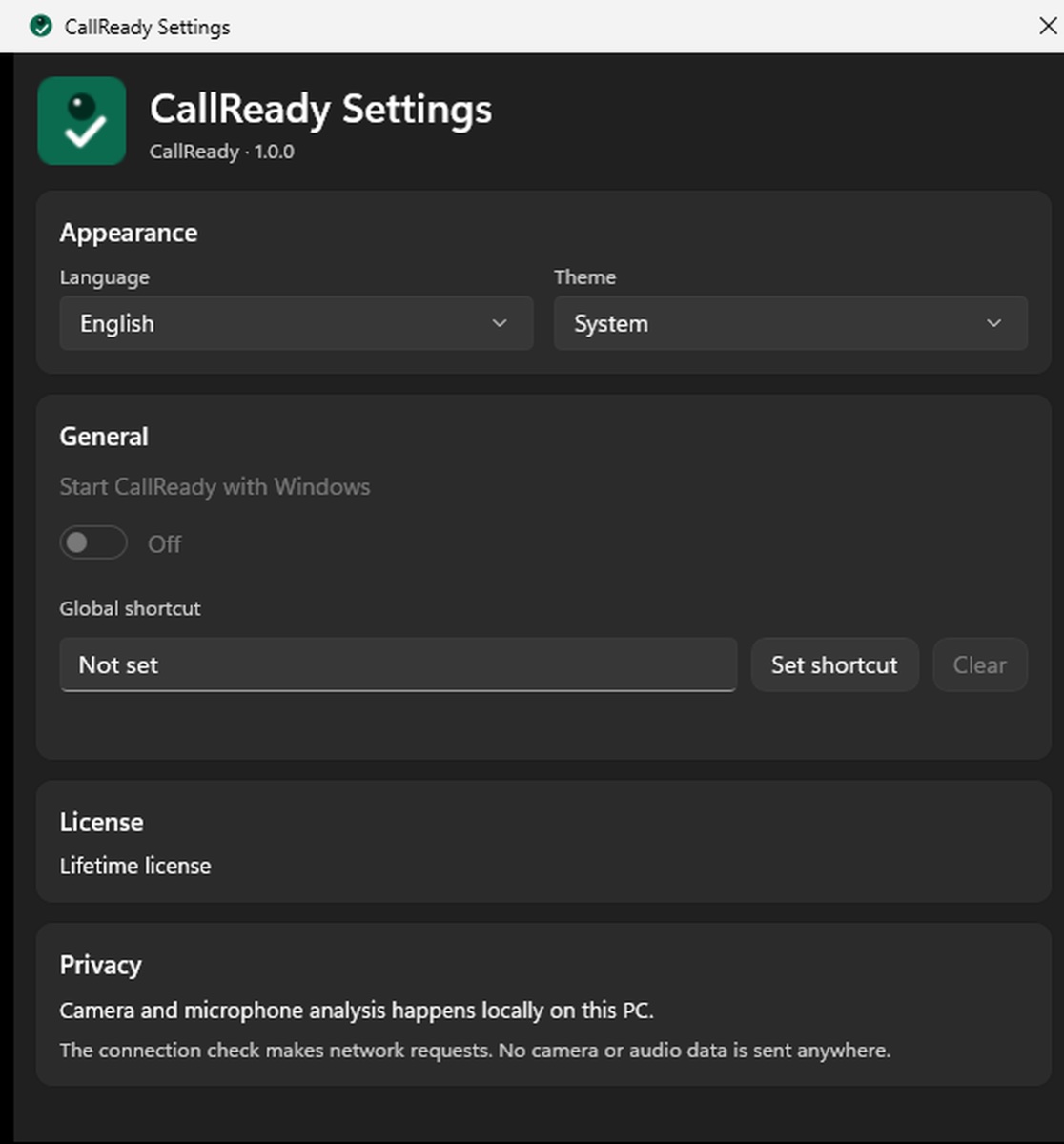The width and height of the screenshot is (1064, 1144).
Task: Click the CallReady 1.0.0 version text
Action: (x=222, y=152)
